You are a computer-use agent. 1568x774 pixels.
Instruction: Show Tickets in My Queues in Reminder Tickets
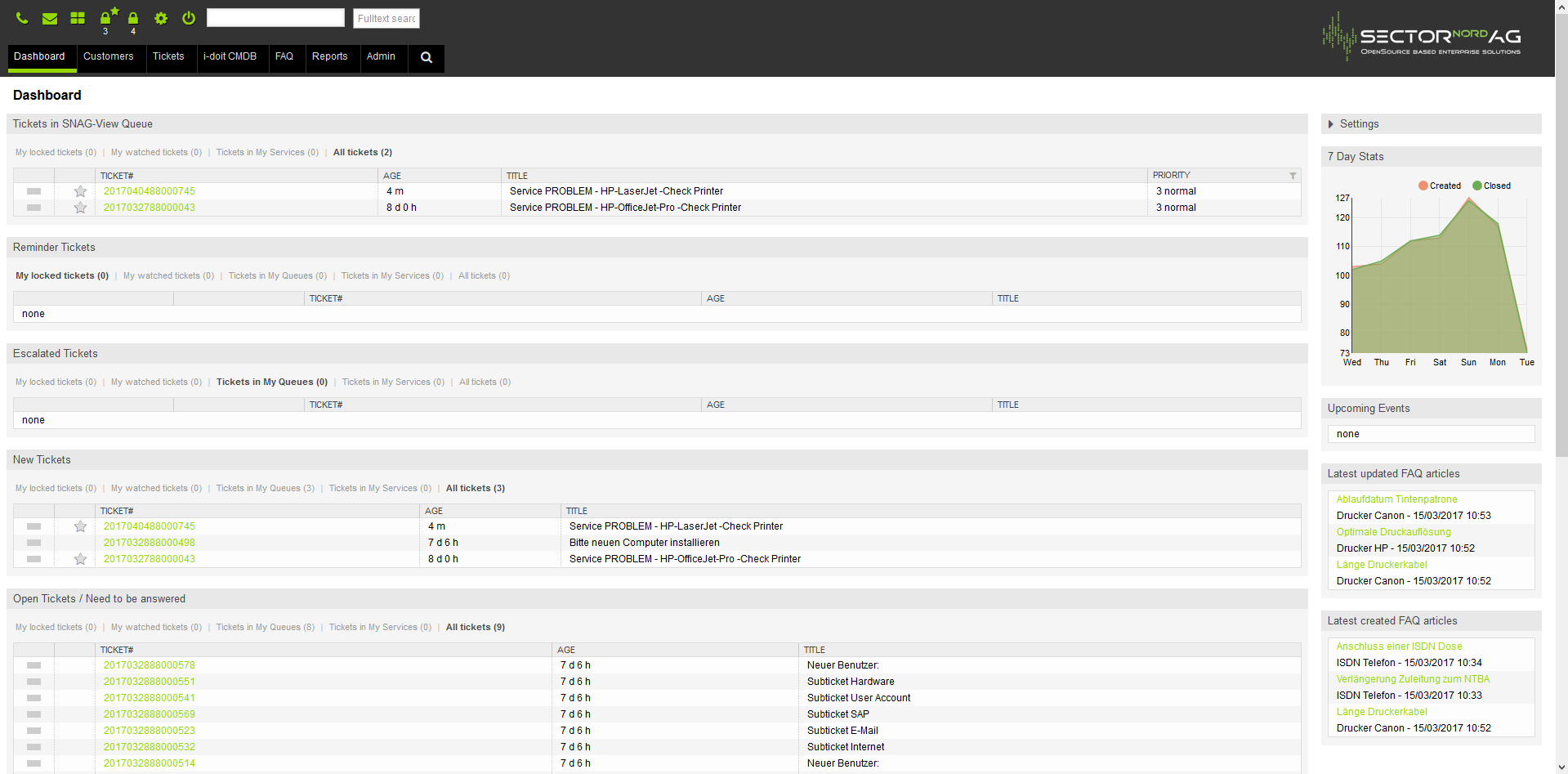[278, 275]
